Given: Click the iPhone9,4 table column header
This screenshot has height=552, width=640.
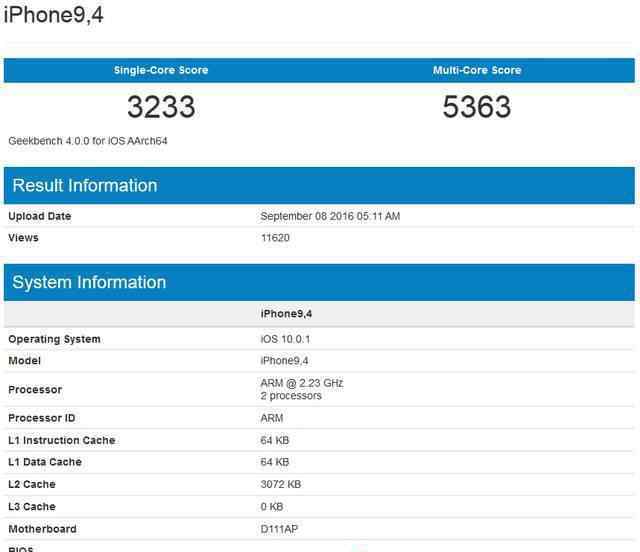Looking at the screenshot, I should pyautogui.click(x=286, y=314).
